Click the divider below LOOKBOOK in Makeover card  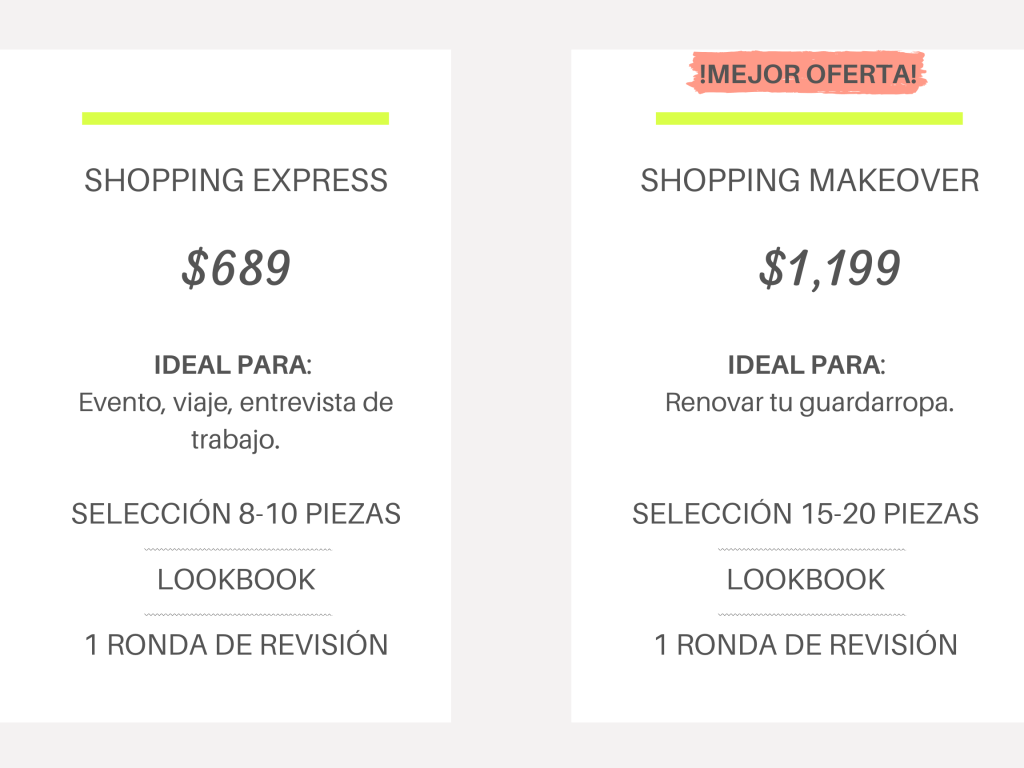(811, 614)
